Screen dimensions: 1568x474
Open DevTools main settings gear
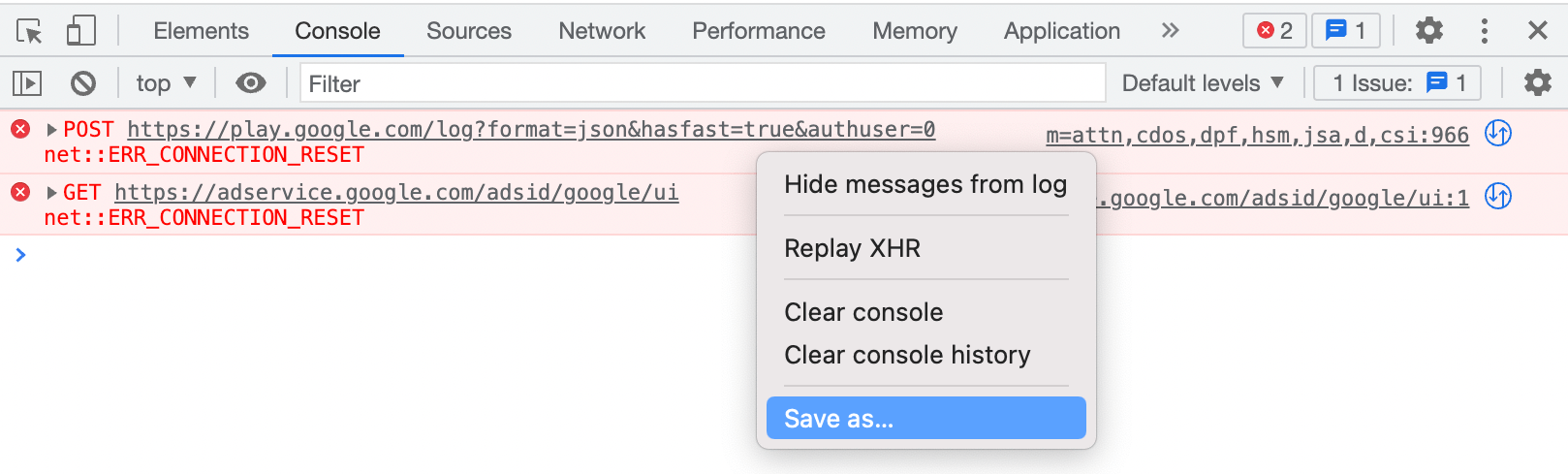point(1429,31)
